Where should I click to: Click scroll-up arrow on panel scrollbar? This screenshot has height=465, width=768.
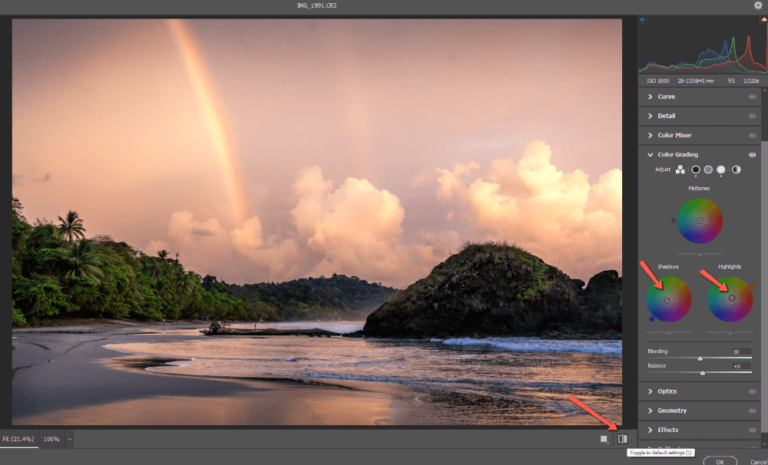pos(765,91)
